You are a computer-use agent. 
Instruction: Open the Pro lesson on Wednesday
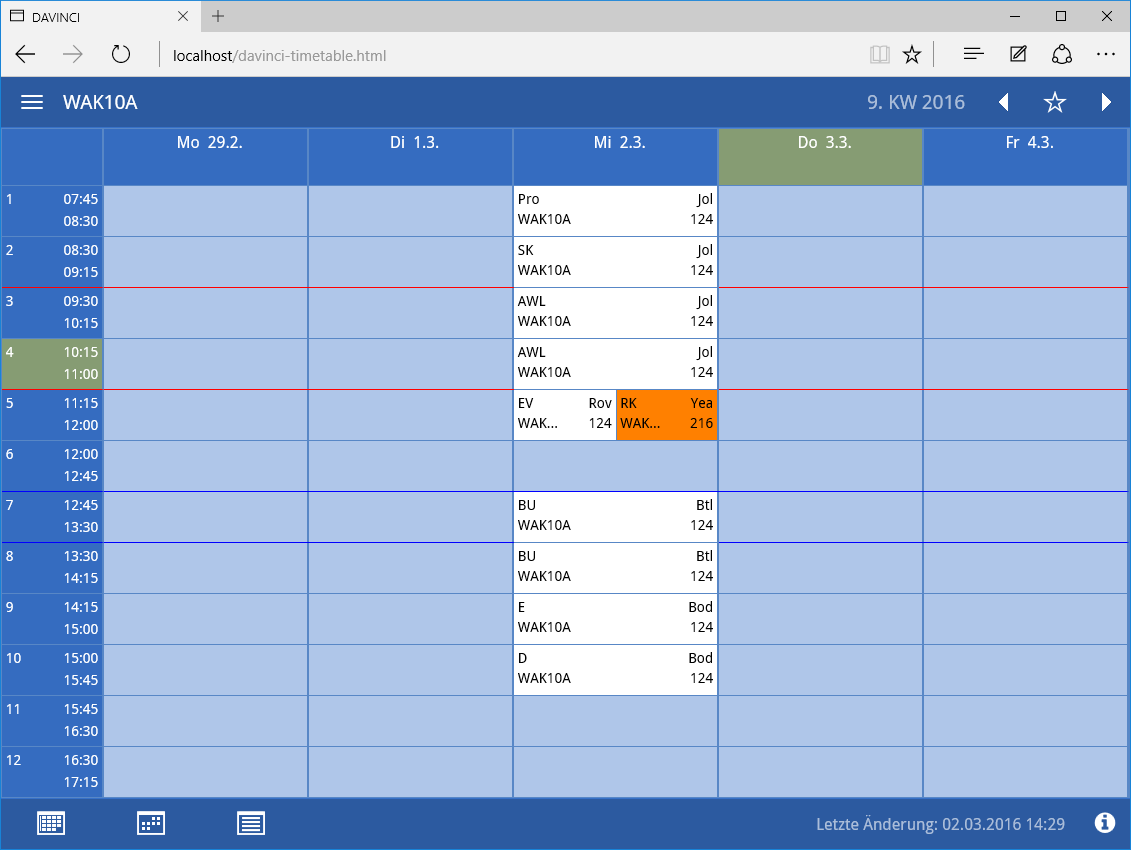(615, 210)
